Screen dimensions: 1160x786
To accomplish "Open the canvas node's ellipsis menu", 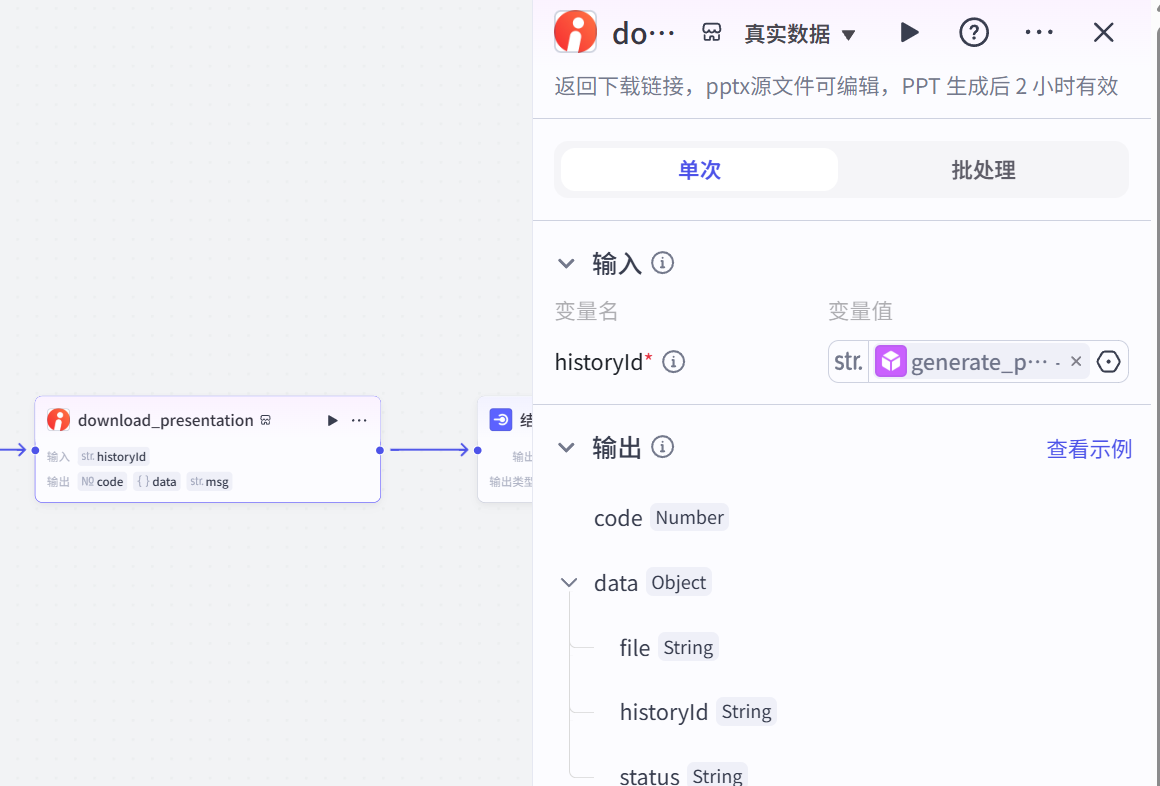I will (359, 421).
